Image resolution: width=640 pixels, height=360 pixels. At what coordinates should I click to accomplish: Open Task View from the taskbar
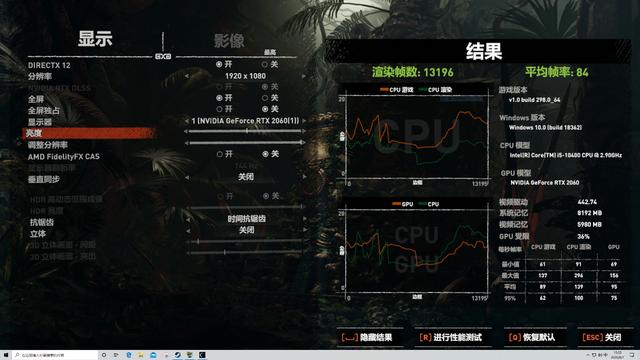116,355
